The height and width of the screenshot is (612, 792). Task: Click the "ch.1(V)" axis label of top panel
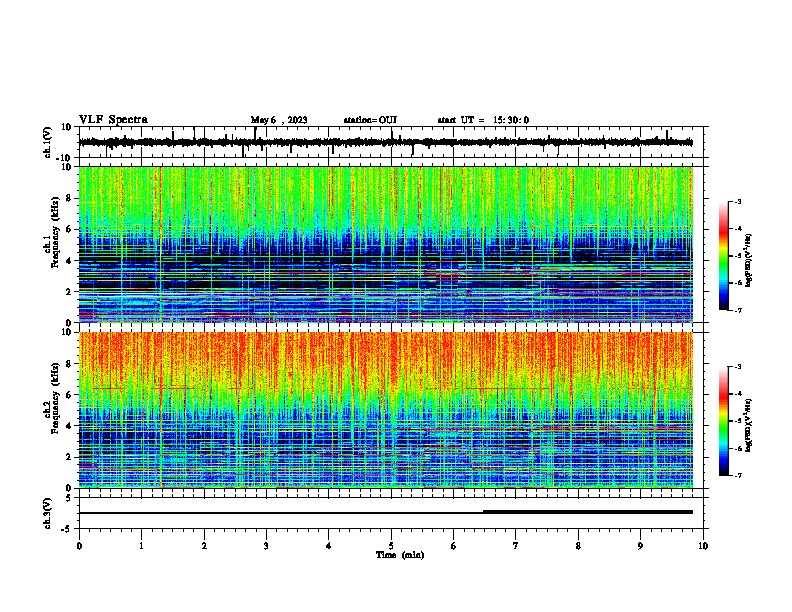(x=48, y=142)
